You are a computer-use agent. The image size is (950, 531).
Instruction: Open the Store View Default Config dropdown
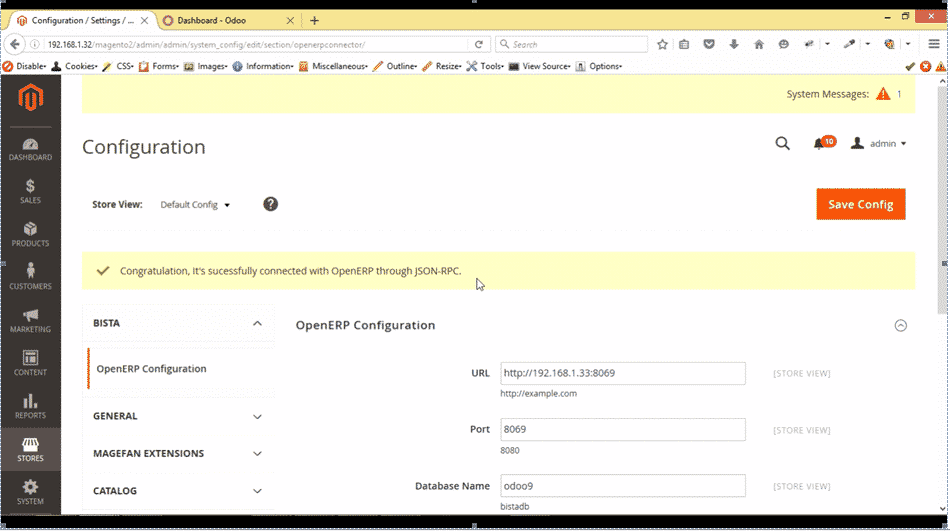[195, 205]
